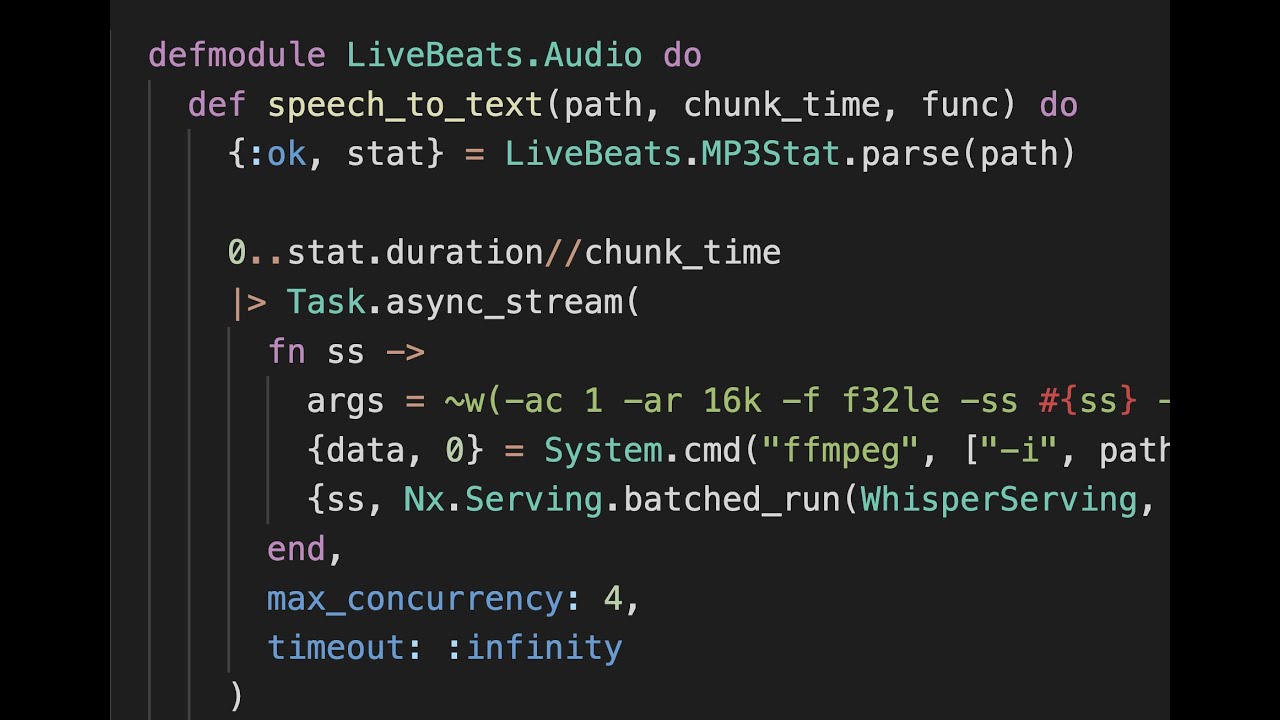
Task: Select the :ok atom in the tuple
Action: click(x=283, y=153)
